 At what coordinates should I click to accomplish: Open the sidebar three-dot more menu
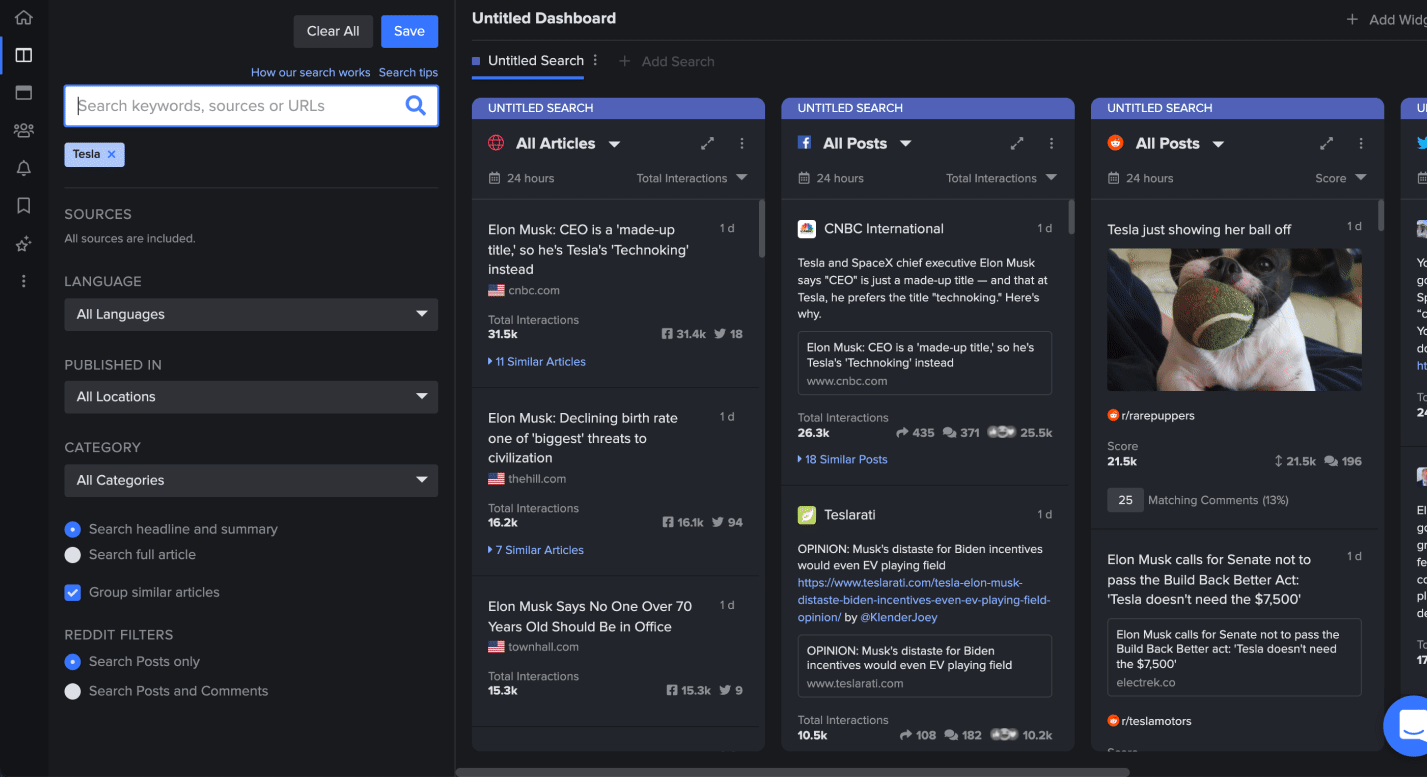pos(23,281)
